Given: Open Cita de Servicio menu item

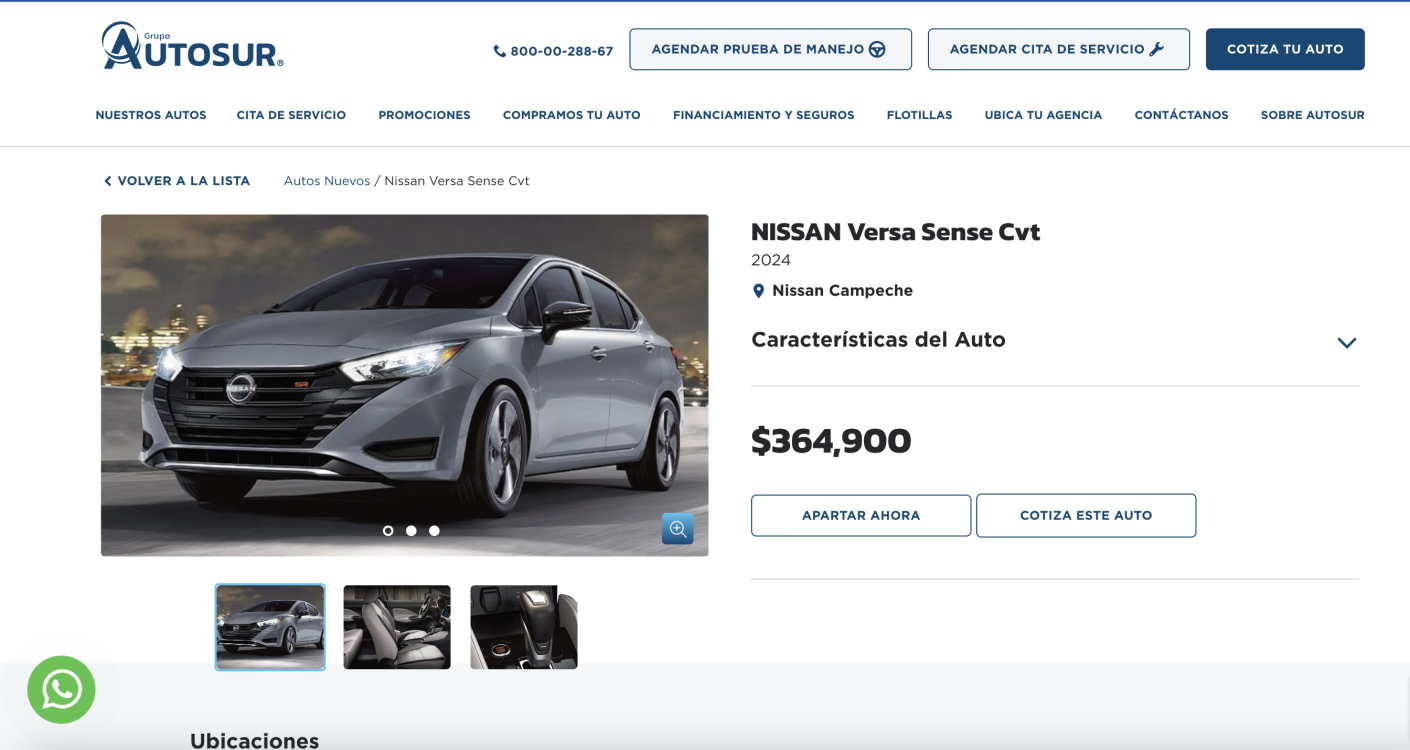Looking at the screenshot, I should (x=291, y=115).
